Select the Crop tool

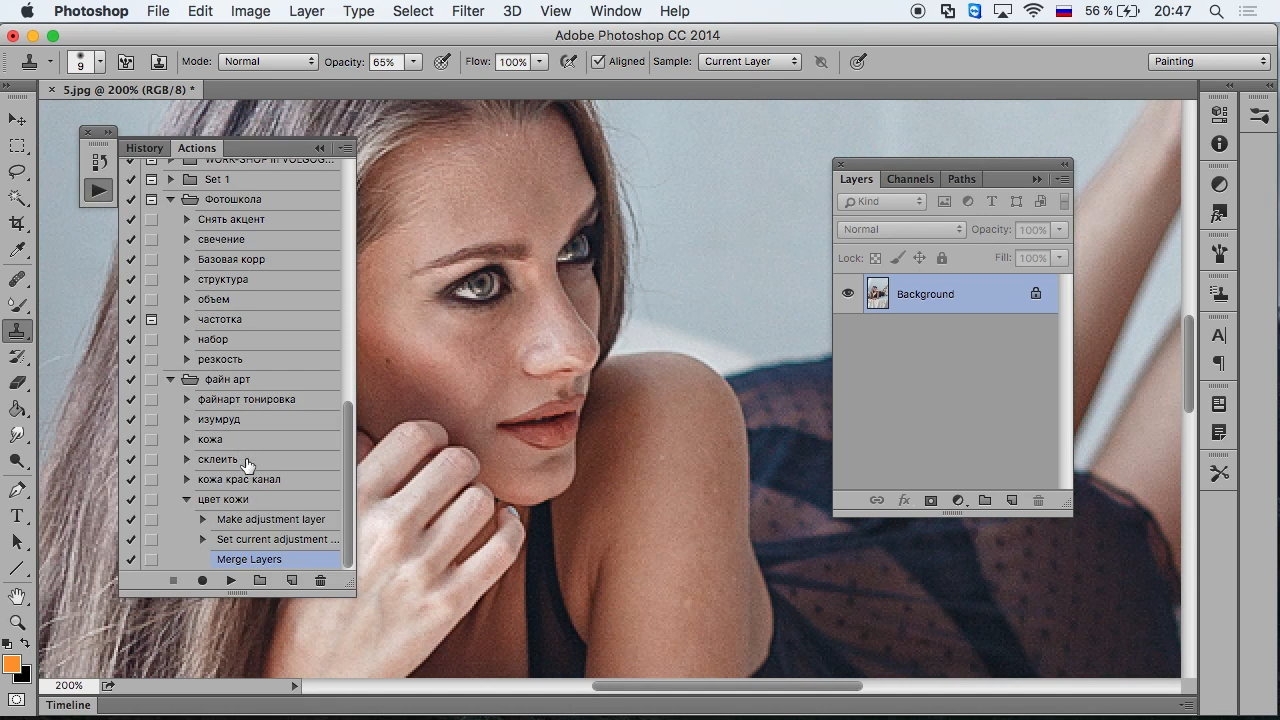[17, 224]
